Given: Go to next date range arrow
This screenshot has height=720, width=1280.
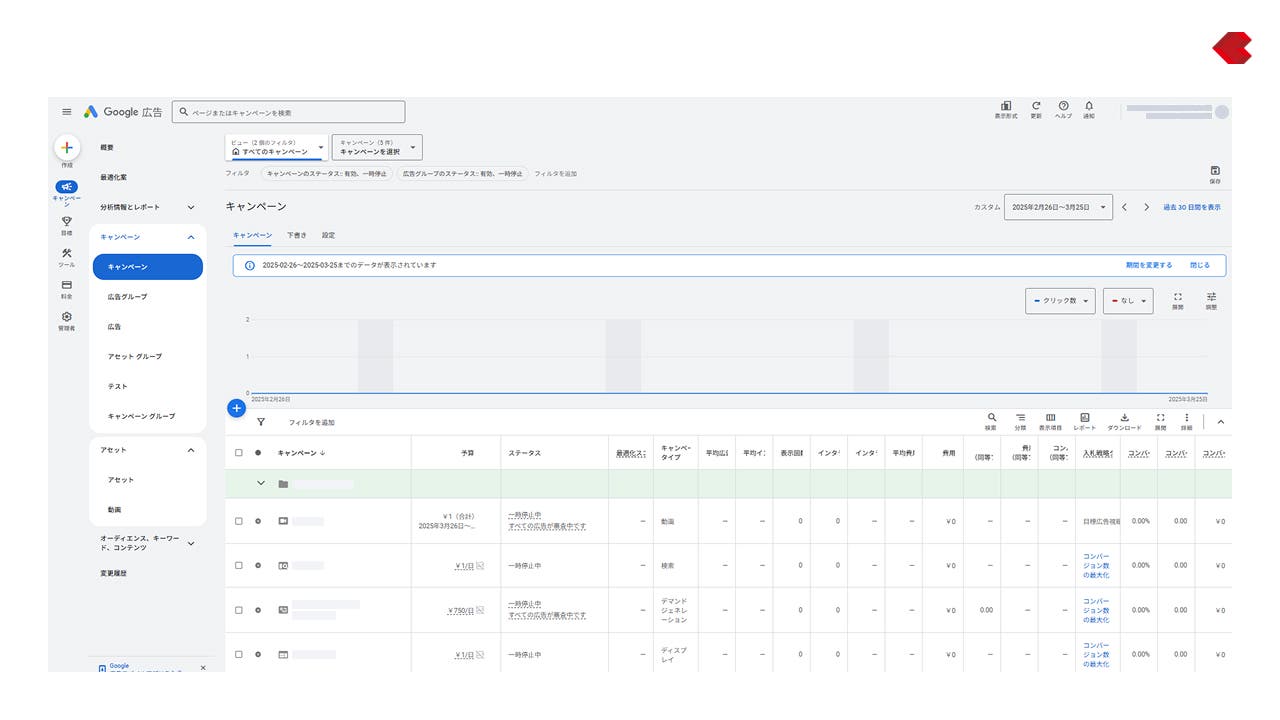Looking at the screenshot, I should pos(1147,207).
